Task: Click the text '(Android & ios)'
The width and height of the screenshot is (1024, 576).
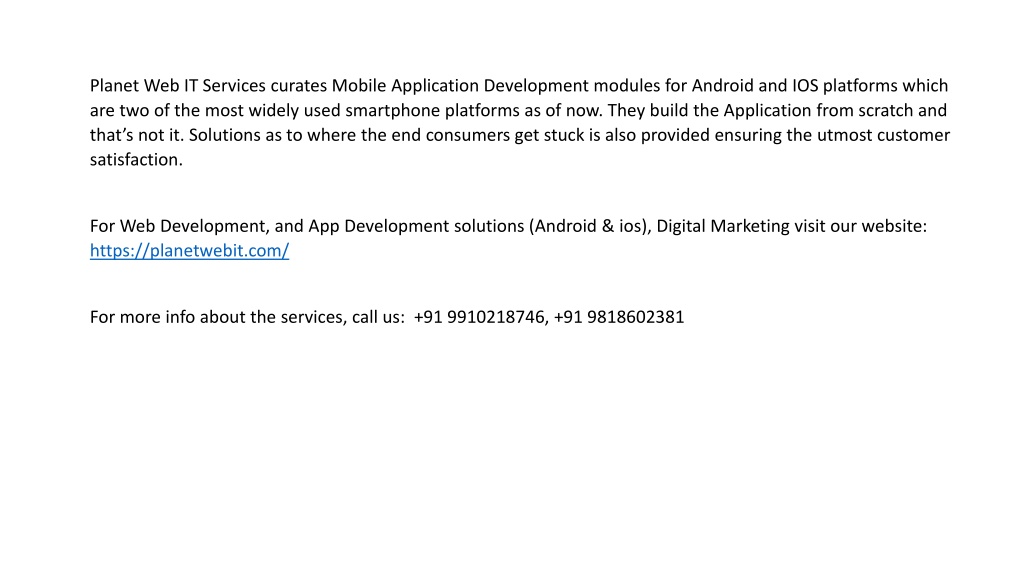Action: (590, 226)
